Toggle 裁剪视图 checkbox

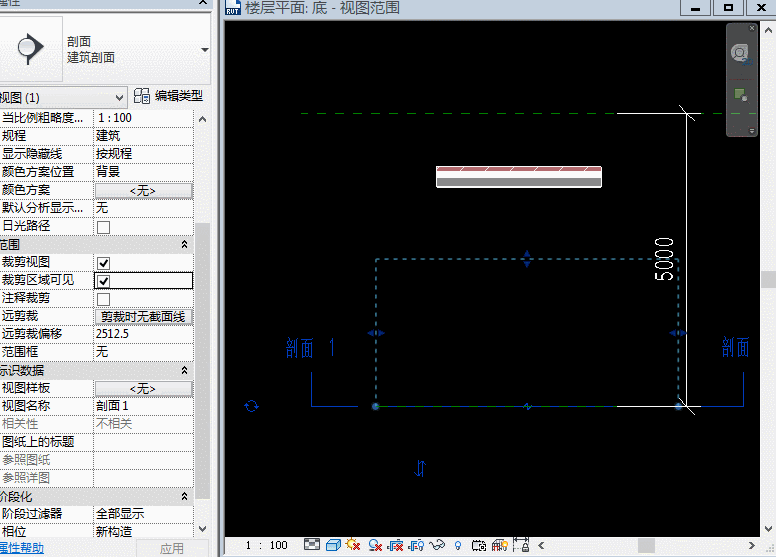[103, 263]
